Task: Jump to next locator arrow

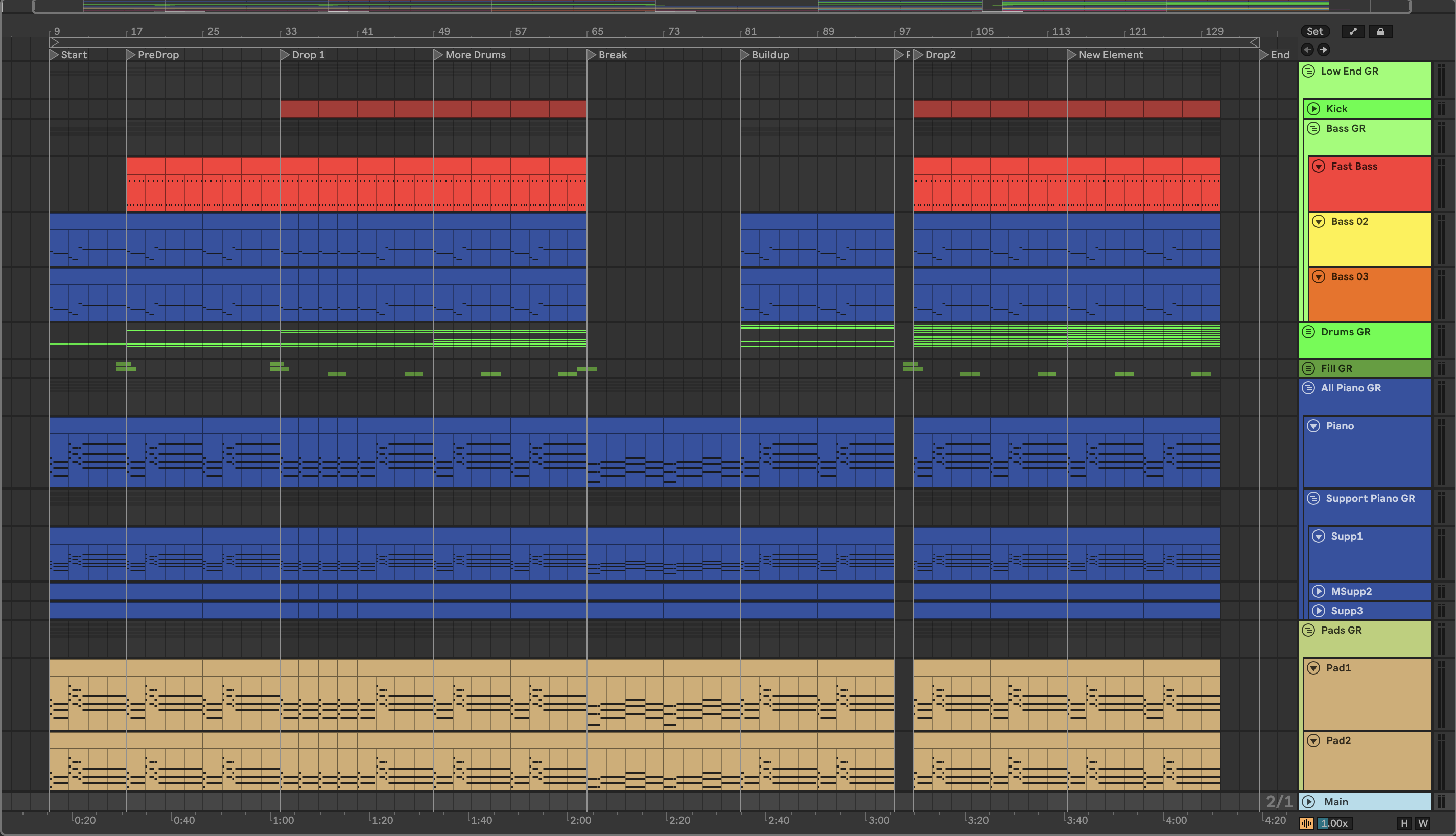Action: (1323, 50)
